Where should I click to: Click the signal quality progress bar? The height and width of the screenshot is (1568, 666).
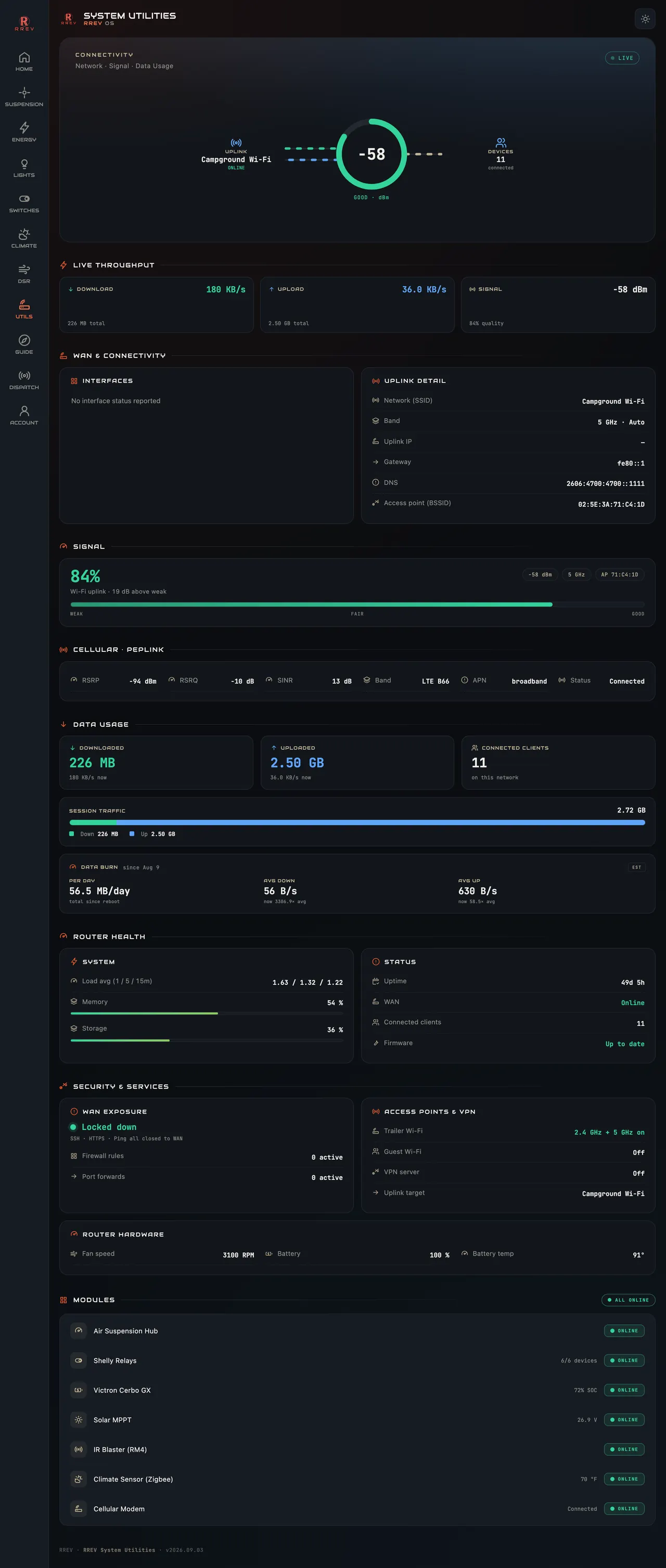click(x=357, y=605)
